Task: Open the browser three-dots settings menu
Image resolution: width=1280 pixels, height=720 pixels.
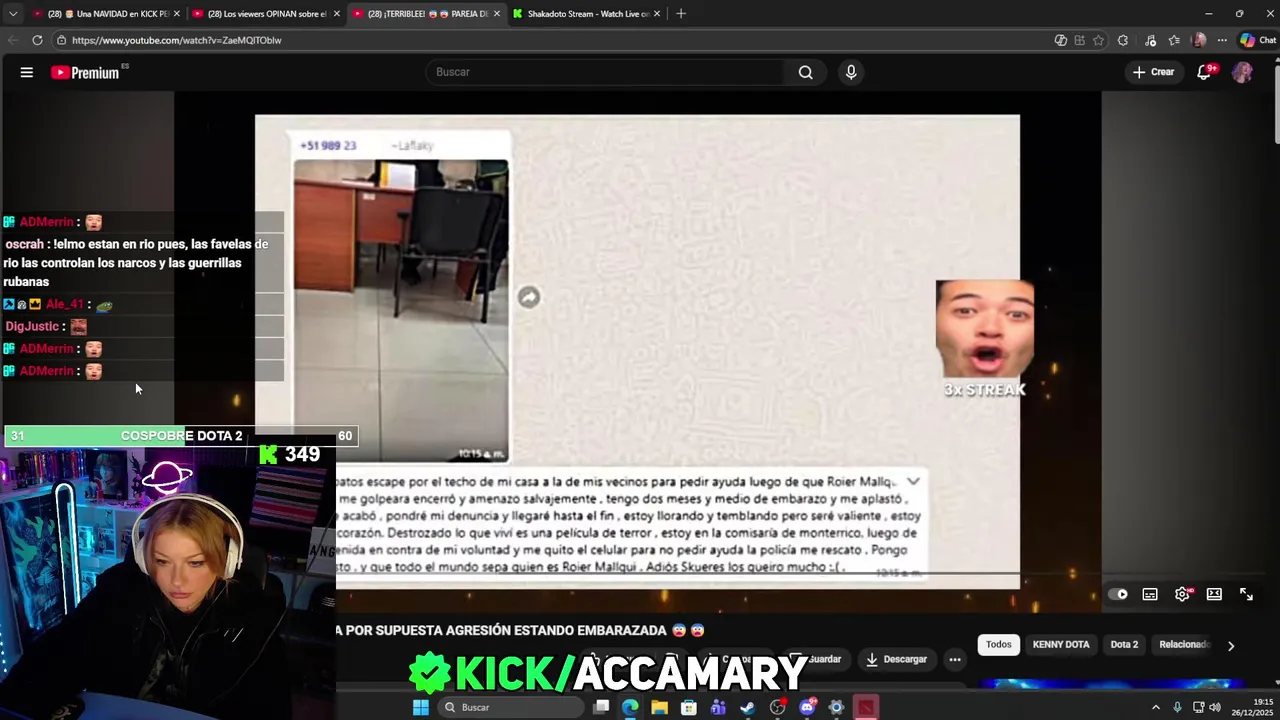Action: pos(1222,40)
